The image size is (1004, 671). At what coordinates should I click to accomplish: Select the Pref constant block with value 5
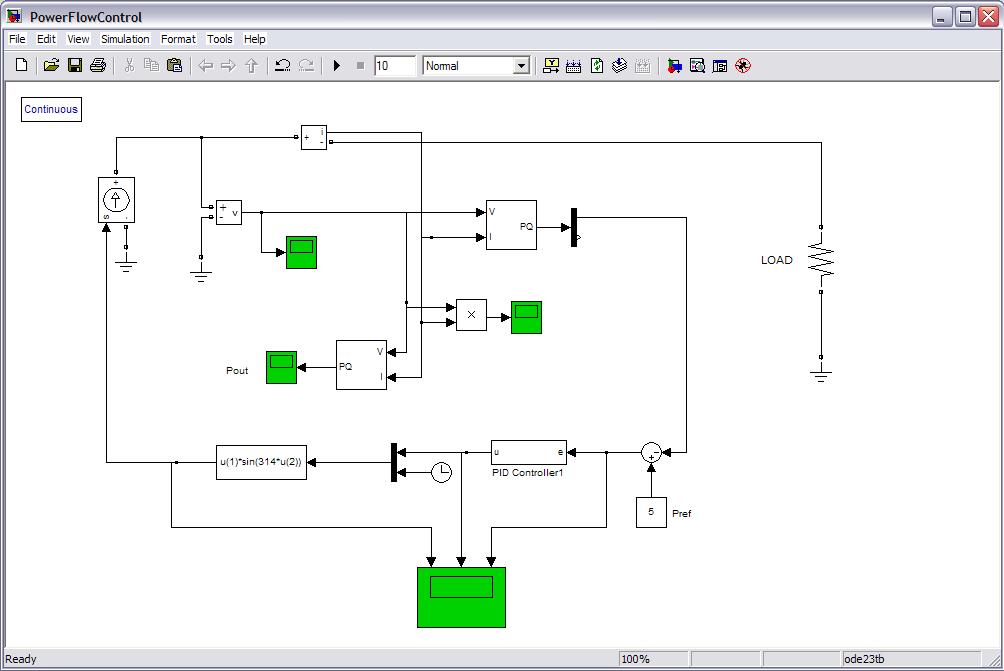click(651, 512)
